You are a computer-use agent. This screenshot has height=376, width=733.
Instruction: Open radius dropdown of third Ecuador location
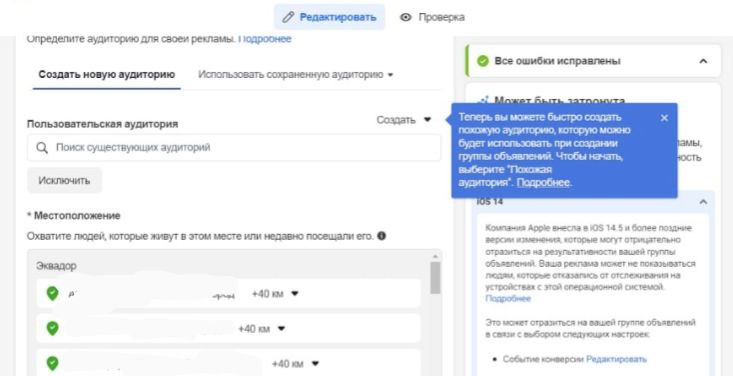[295, 363]
